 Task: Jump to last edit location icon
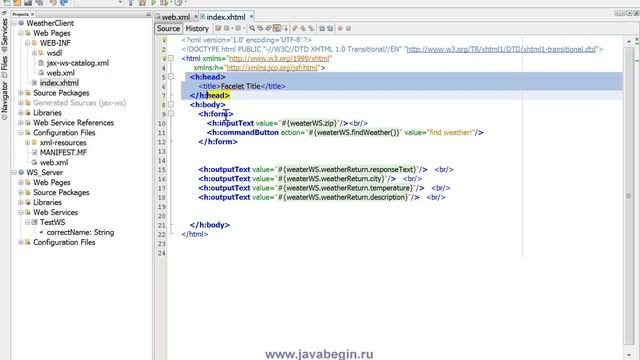[x=218, y=28]
